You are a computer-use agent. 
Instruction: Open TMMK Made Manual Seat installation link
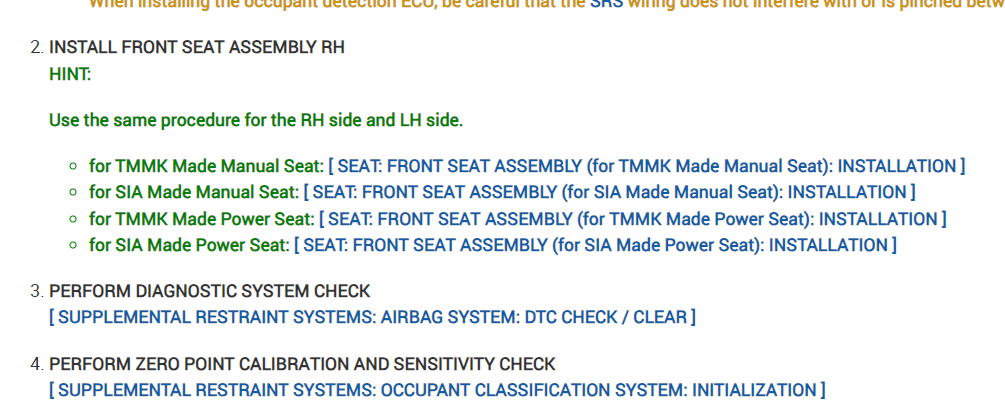pyautogui.click(x=646, y=166)
